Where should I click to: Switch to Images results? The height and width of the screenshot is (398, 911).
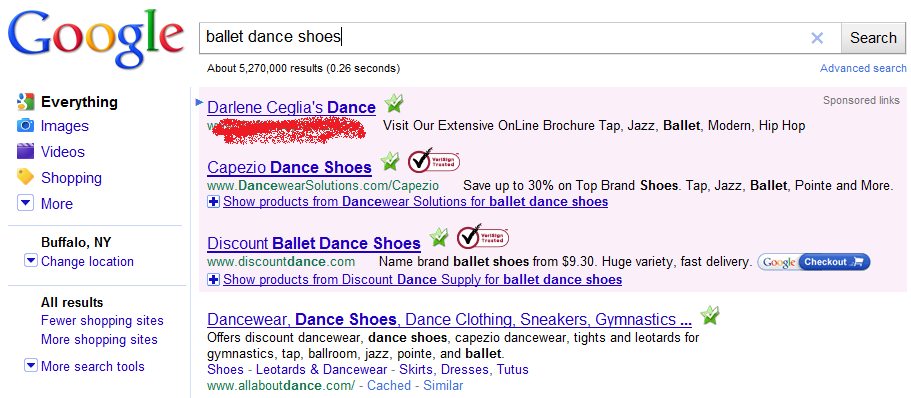pyautogui.click(x=64, y=126)
